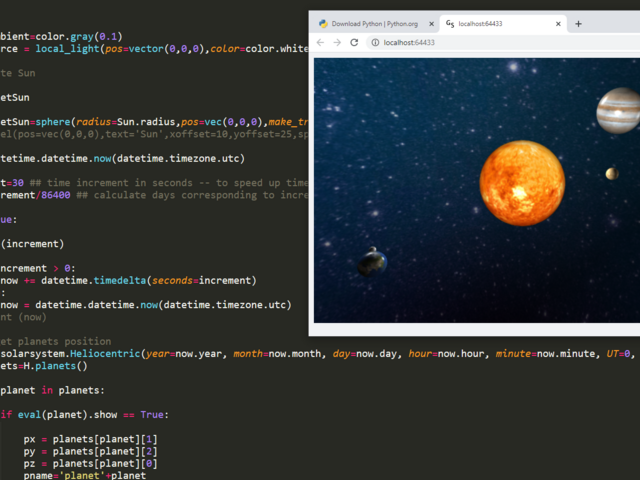Reload the localhost page

pos(355,43)
